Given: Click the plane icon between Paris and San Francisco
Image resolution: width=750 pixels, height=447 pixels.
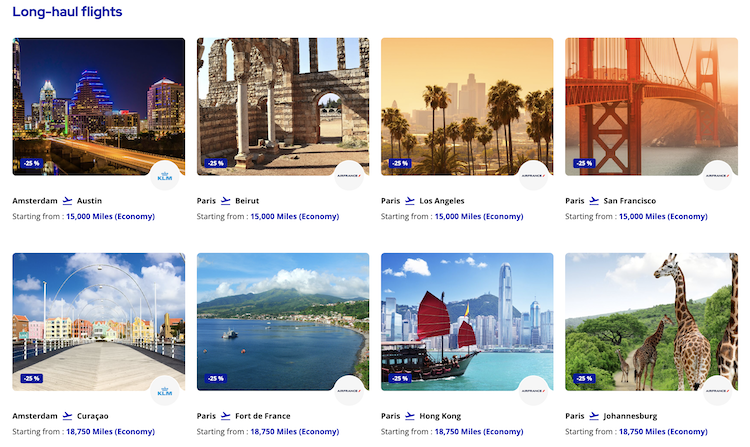Looking at the screenshot, I should (594, 201).
